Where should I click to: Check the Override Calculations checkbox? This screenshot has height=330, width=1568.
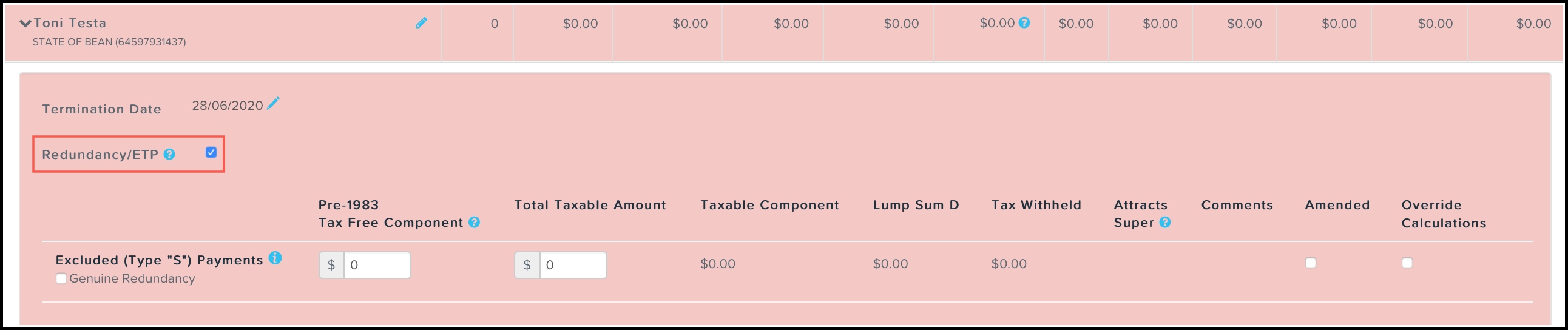pos(1407,263)
